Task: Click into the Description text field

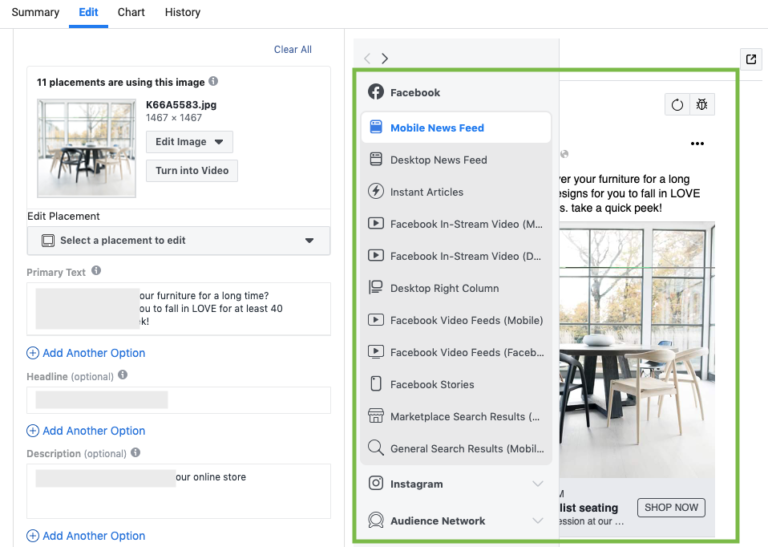Action: 178,491
